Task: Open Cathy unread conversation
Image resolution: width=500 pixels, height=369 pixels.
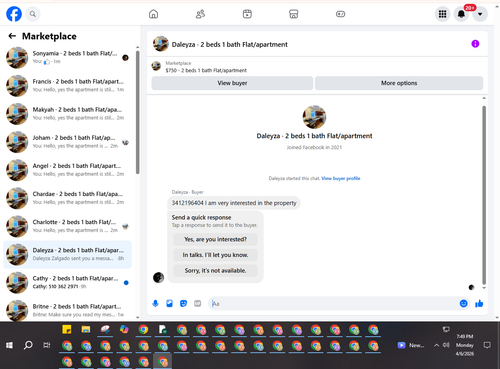Action: point(67,283)
